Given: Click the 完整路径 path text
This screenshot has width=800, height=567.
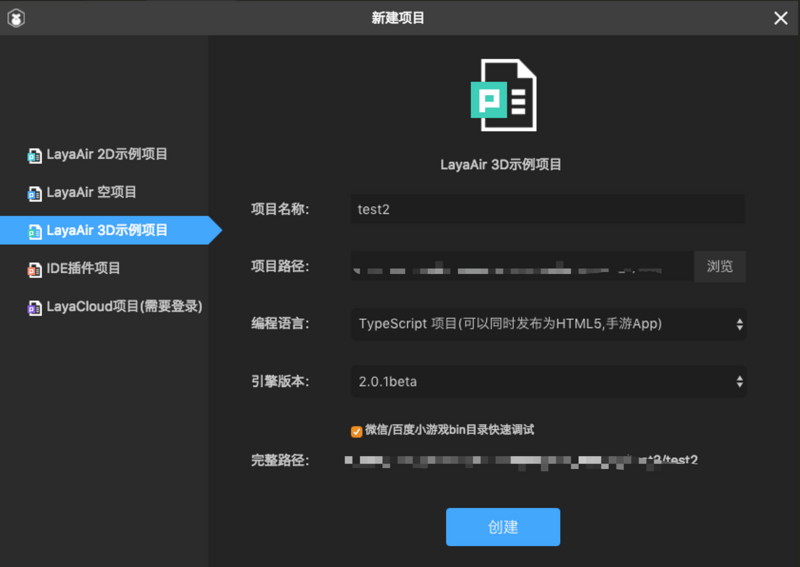Looking at the screenshot, I should point(521,461).
